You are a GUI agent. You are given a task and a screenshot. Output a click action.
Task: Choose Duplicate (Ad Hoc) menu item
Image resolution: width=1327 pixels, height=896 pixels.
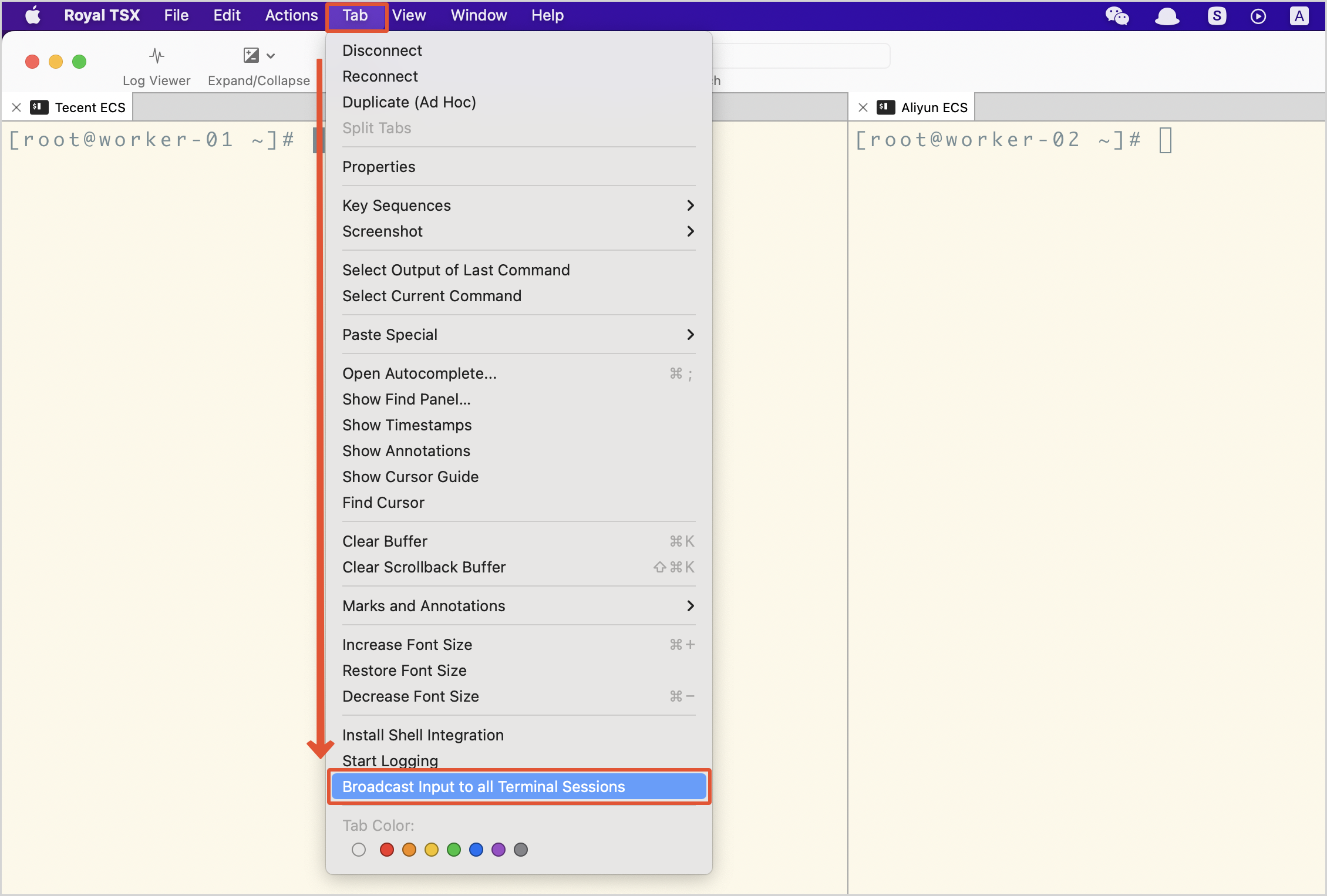click(x=409, y=102)
